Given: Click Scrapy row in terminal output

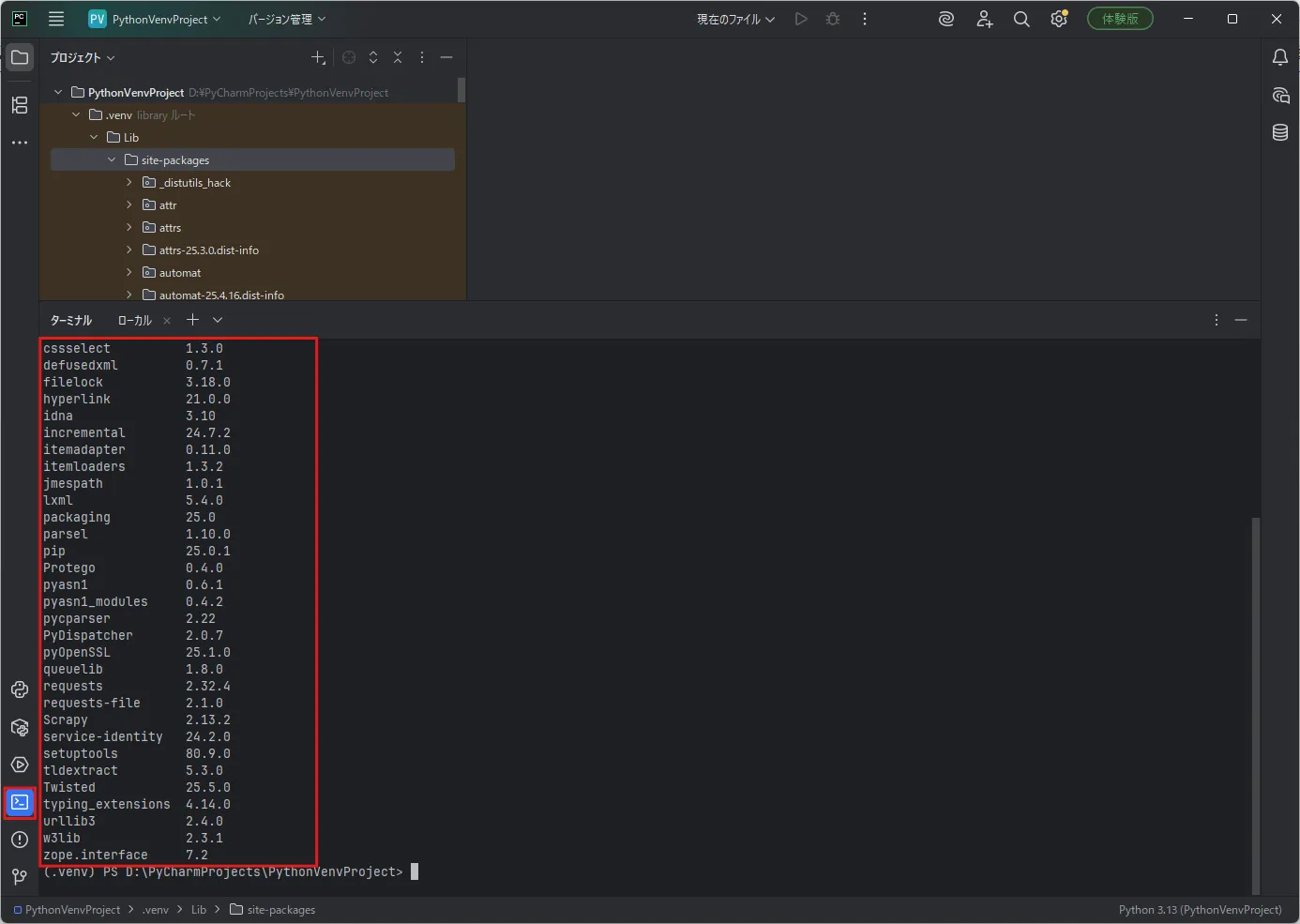Looking at the screenshot, I should pyautogui.click(x=137, y=720).
